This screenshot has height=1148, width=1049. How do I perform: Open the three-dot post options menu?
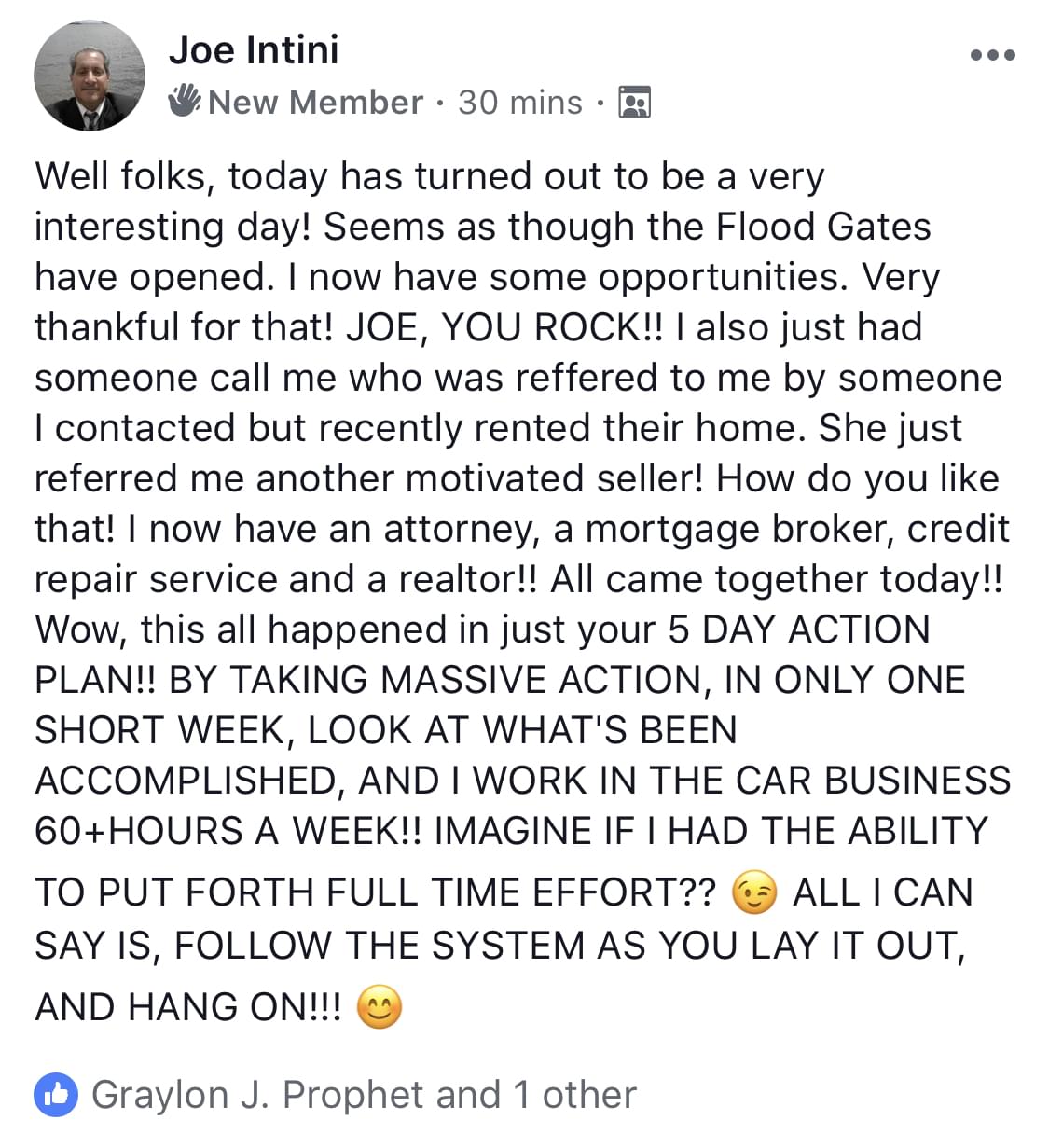[992, 56]
